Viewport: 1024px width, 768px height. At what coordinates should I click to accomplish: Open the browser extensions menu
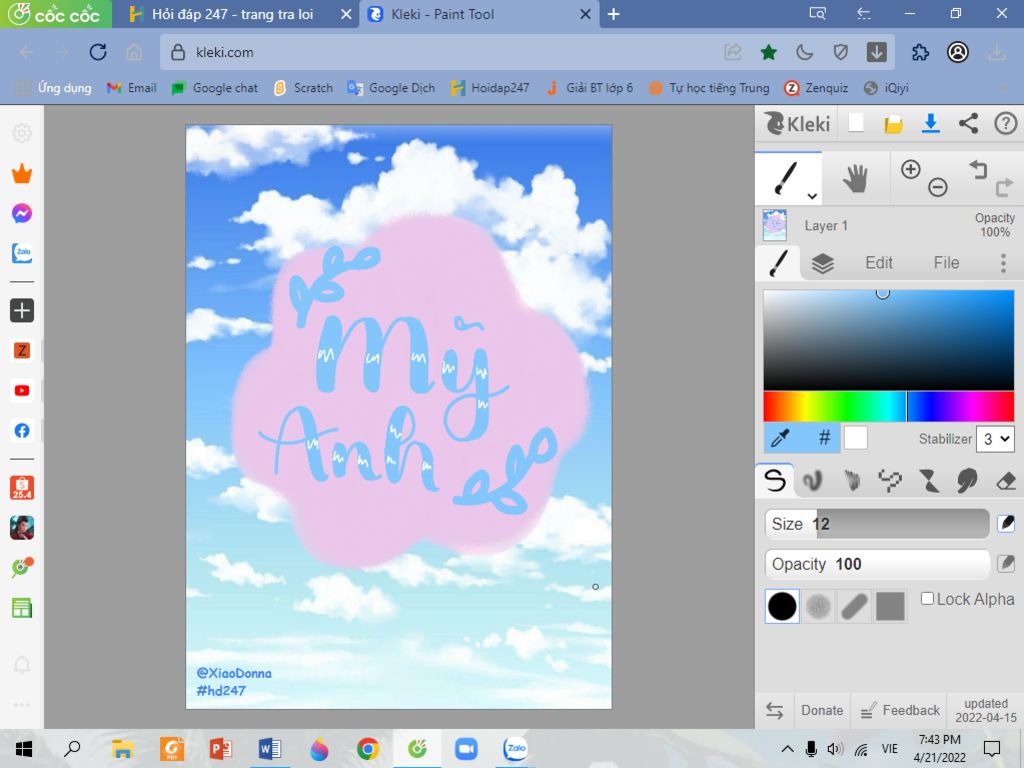pyautogui.click(x=920, y=52)
